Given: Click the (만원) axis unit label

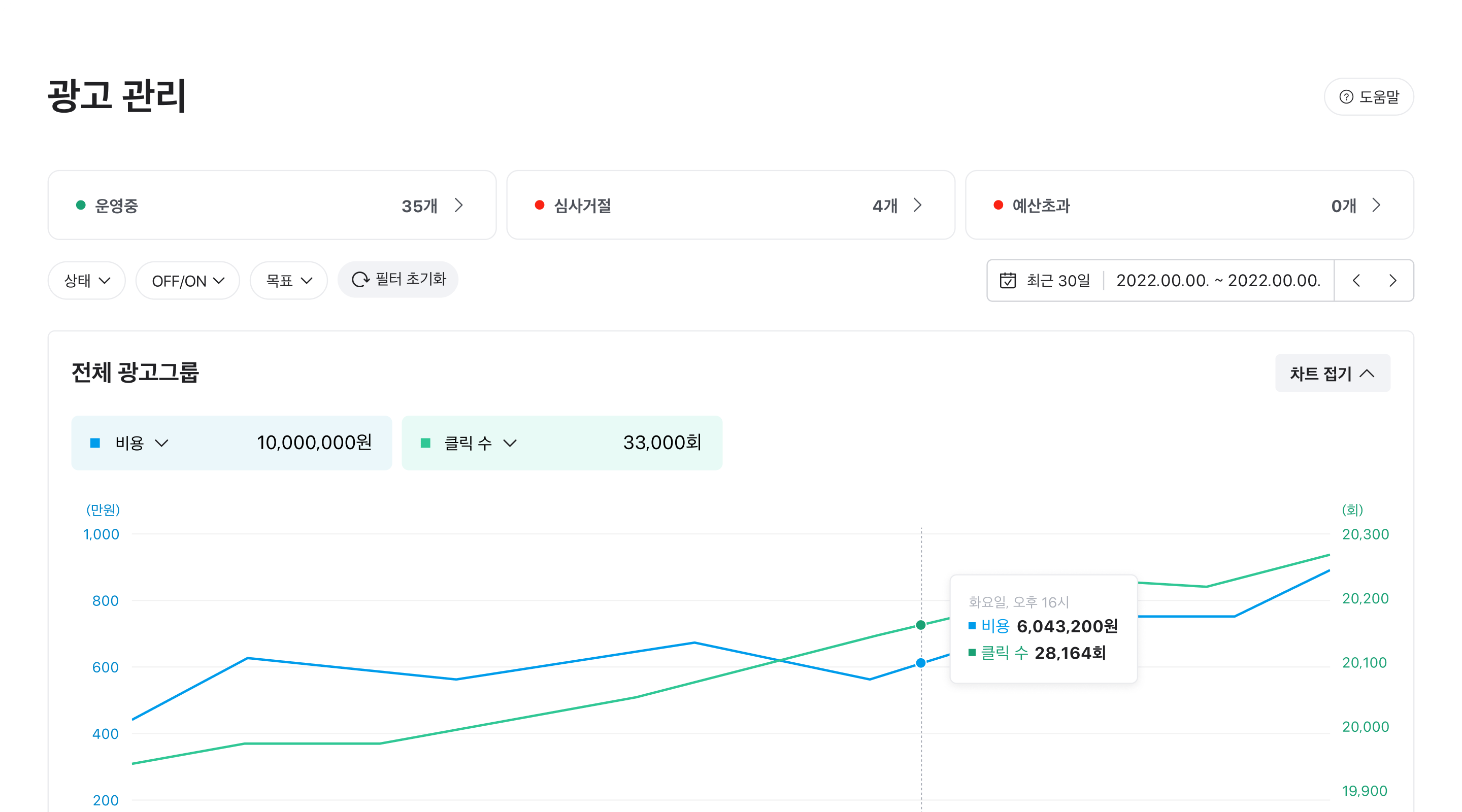Looking at the screenshot, I should [x=103, y=510].
